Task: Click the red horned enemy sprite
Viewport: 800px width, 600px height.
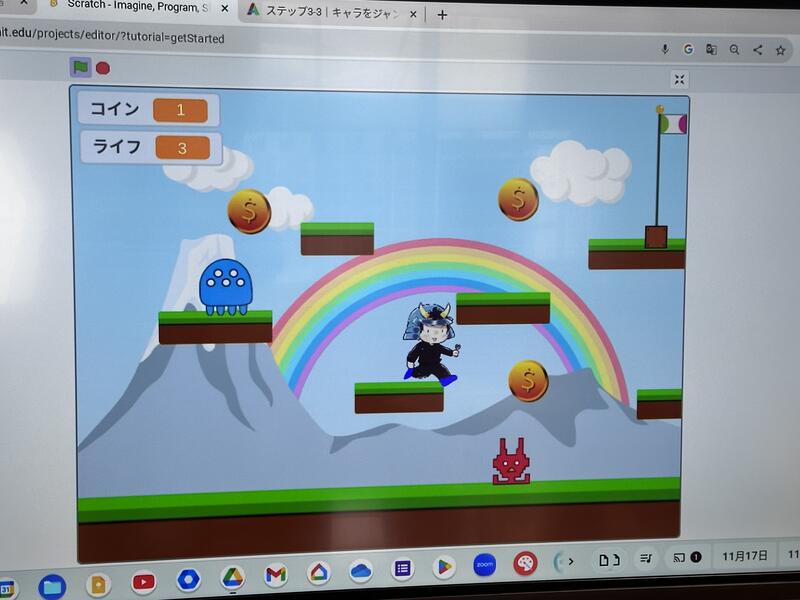Action: click(x=510, y=462)
